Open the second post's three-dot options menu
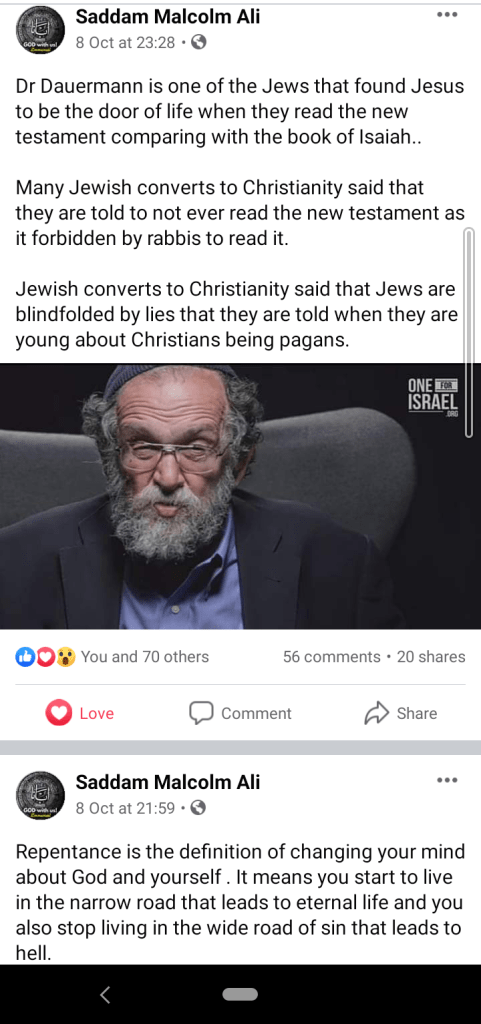 pyautogui.click(x=447, y=780)
